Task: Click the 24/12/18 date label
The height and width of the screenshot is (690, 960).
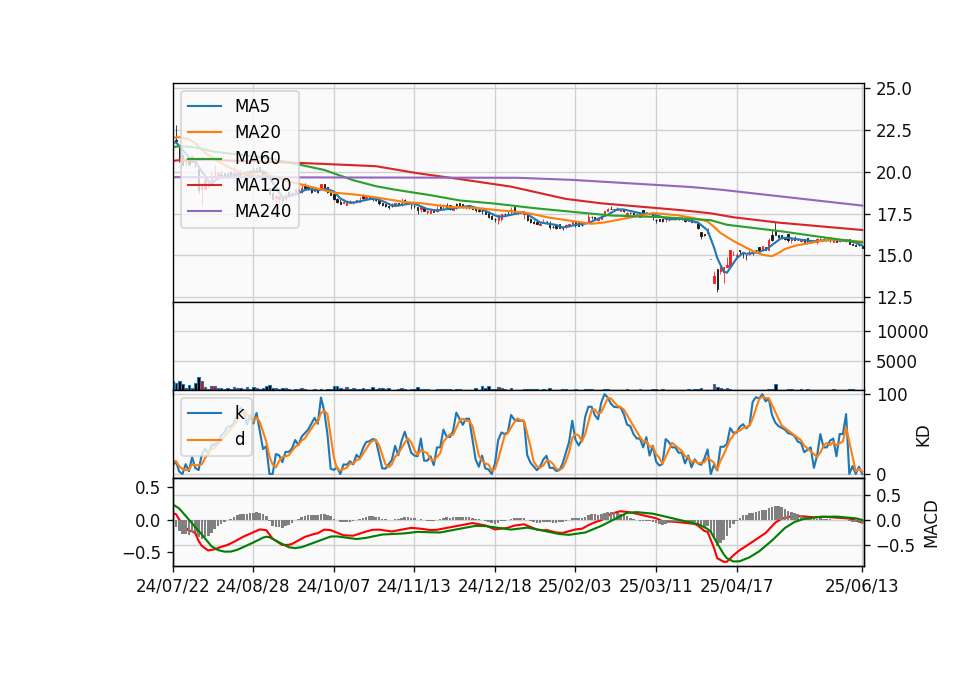Action: [495, 586]
